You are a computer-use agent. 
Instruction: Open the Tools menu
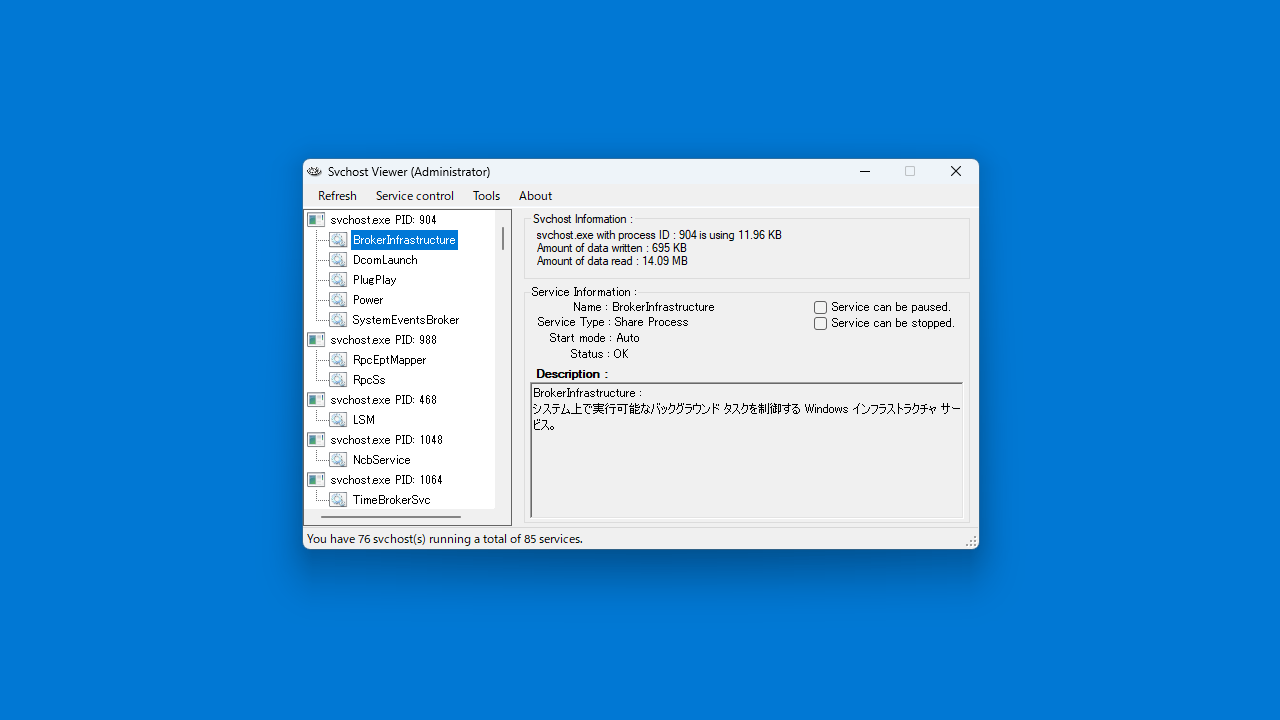[x=486, y=196]
